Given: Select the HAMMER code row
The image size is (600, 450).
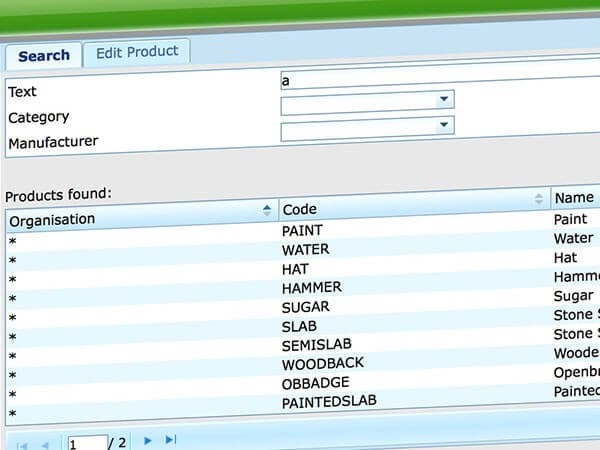Looking at the screenshot, I should (311, 288).
